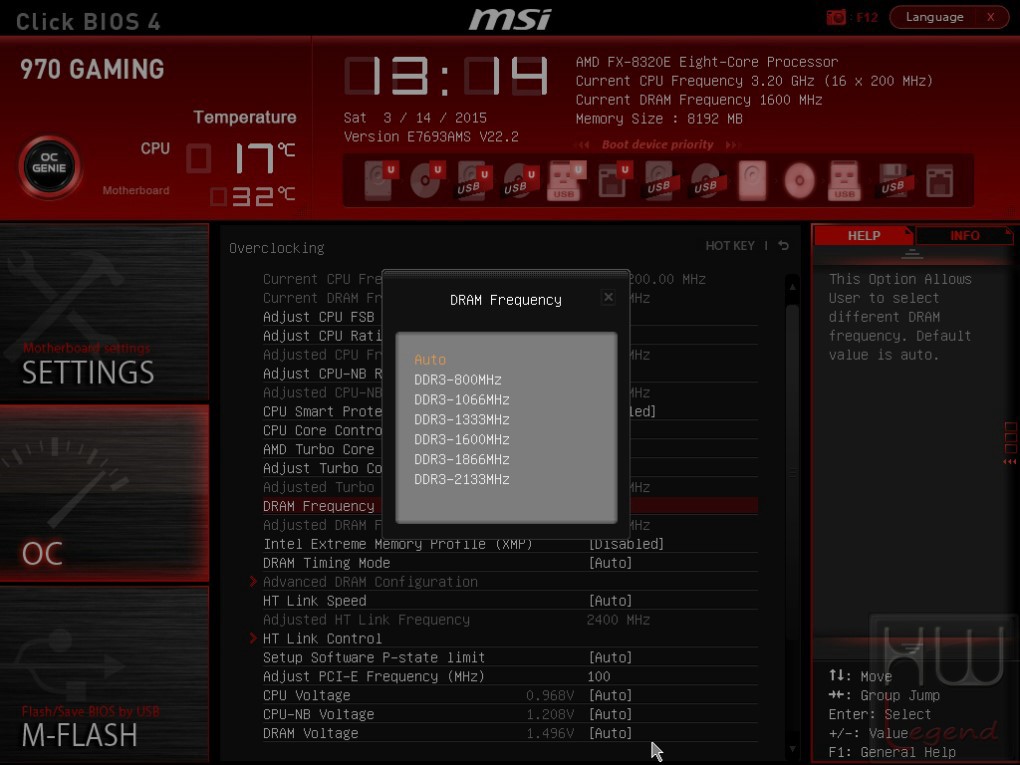Image resolution: width=1020 pixels, height=765 pixels.
Task: Select the highlighted CD/DVD boot icon
Action: pos(799,181)
